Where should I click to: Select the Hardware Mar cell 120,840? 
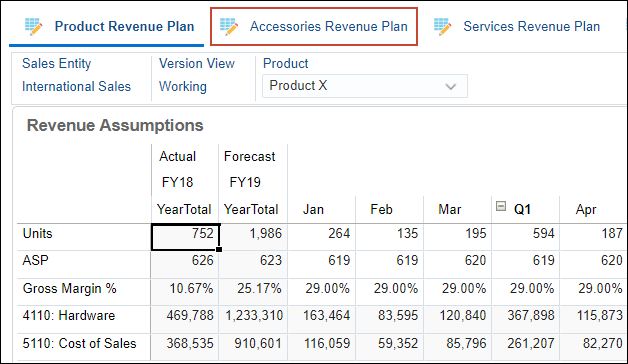[458, 320]
